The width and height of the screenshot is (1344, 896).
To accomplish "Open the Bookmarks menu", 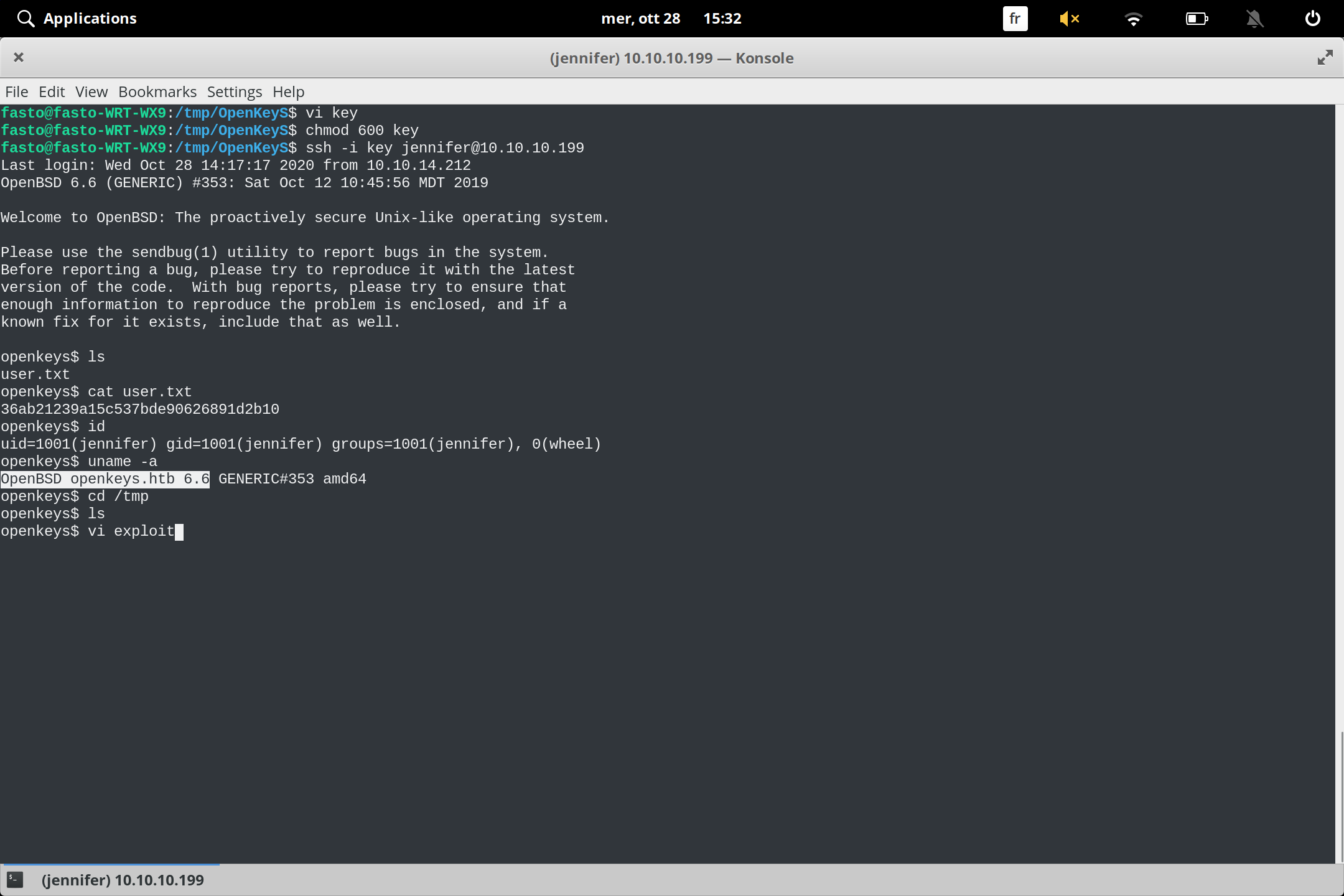I will pyautogui.click(x=157, y=91).
